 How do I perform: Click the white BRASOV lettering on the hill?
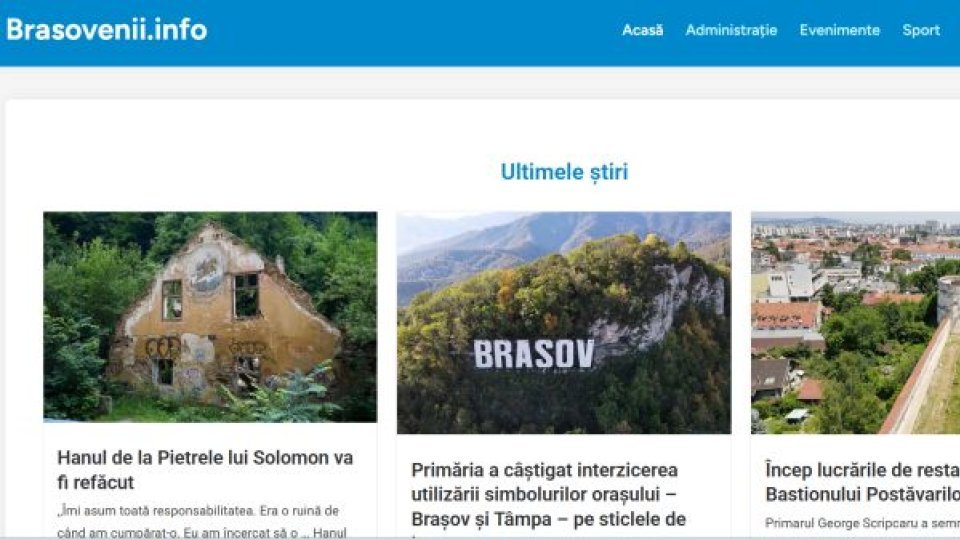(533, 354)
